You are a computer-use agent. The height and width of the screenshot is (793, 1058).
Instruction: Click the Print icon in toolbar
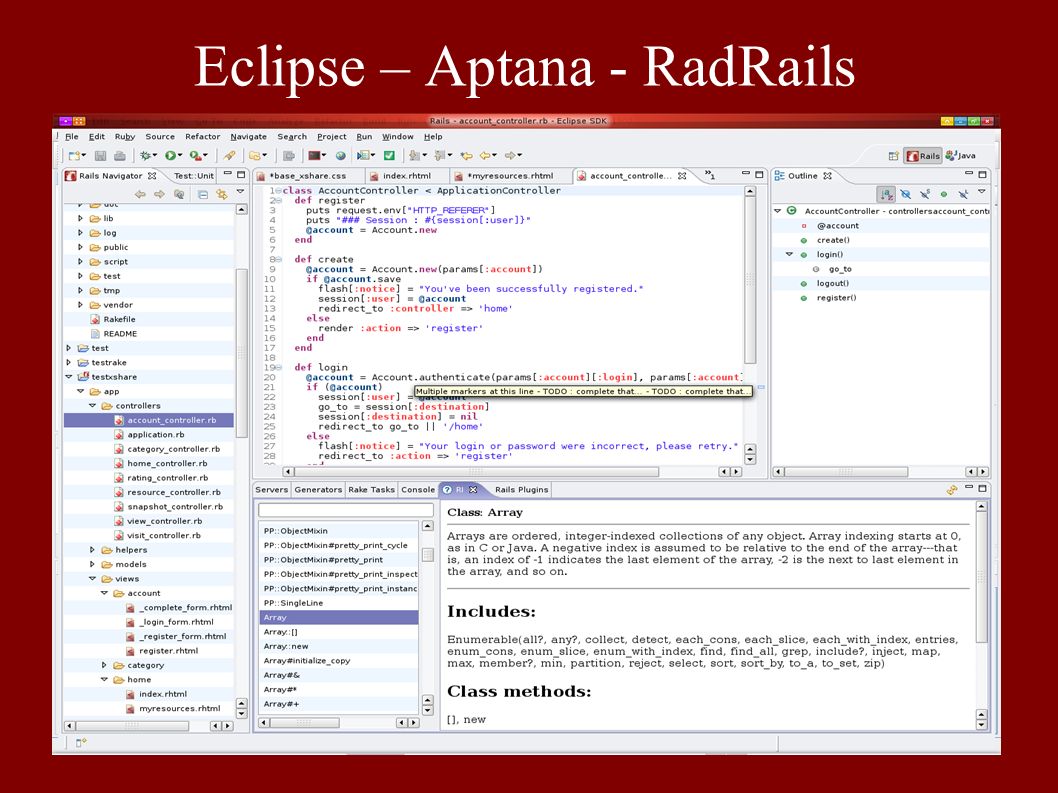[119, 156]
